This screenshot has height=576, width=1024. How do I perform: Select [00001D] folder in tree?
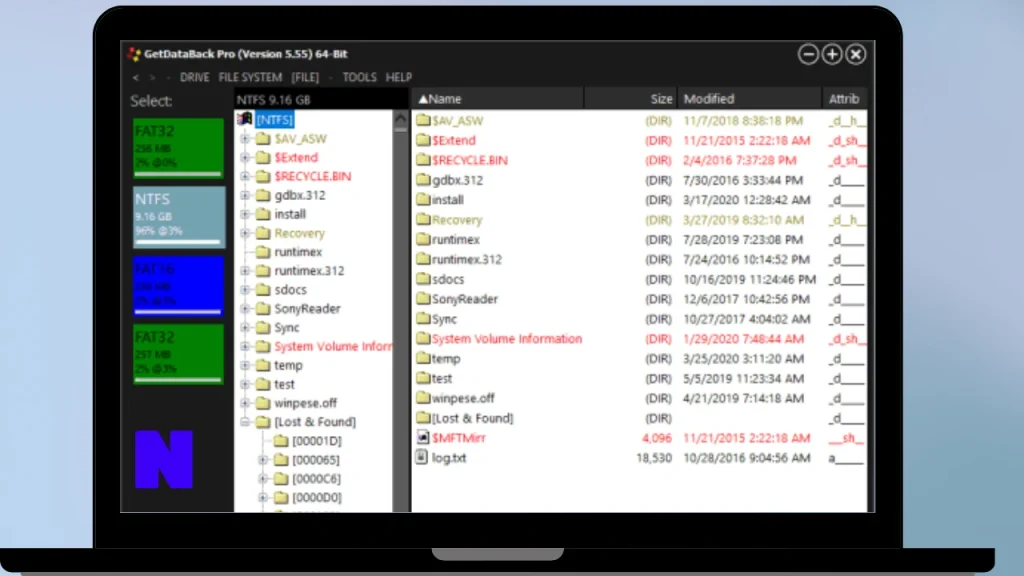pos(317,441)
